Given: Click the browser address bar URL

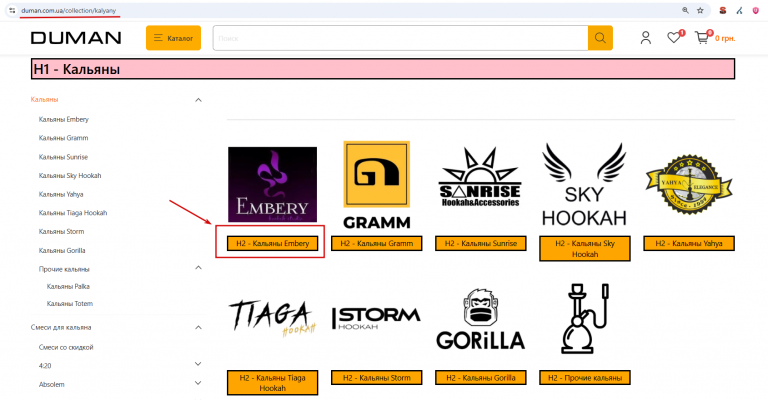Looking at the screenshot, I should click(69, 10).
